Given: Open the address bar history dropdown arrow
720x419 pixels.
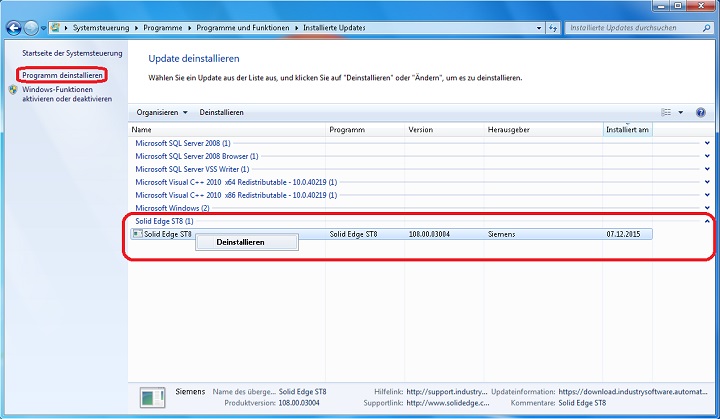Looking at the screenshot, I should (539, 28).
